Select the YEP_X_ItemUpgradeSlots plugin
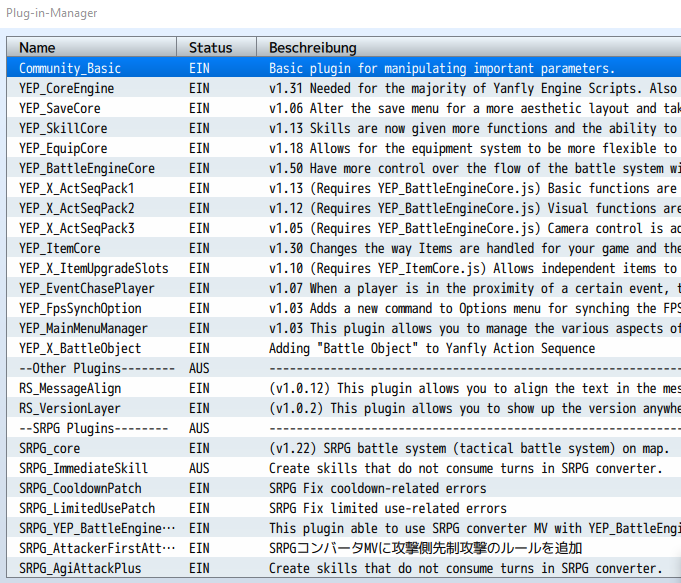The image size is (681, 583). (344, 268)
